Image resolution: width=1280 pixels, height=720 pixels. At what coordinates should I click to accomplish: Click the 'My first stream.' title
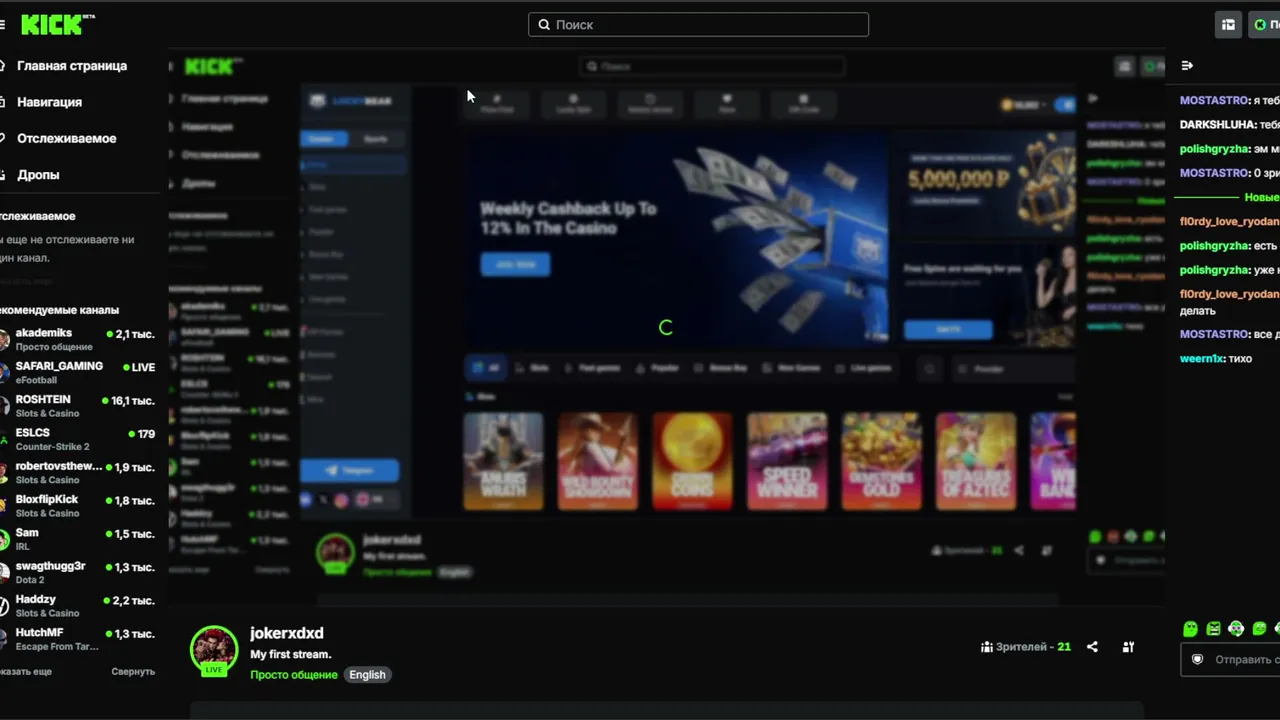click(x=291, y=654)
